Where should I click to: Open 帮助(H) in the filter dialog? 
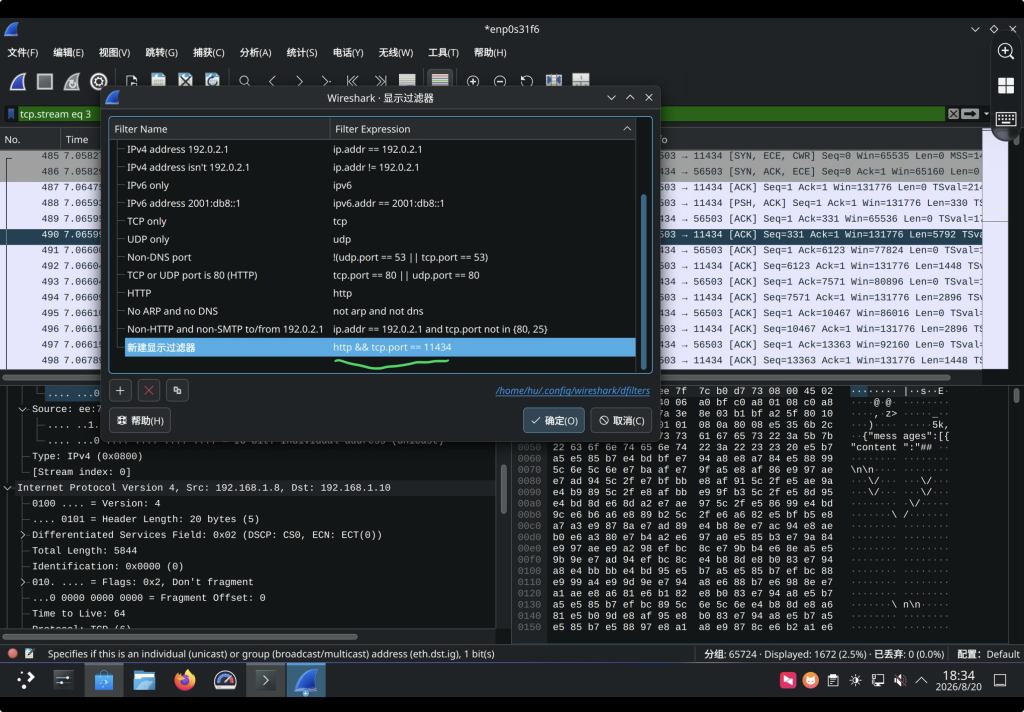click(140, 421)
